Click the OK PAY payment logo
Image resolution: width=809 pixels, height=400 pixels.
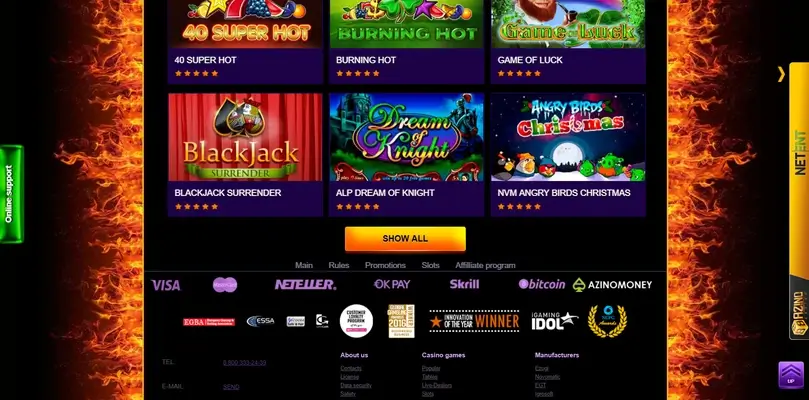392,284
